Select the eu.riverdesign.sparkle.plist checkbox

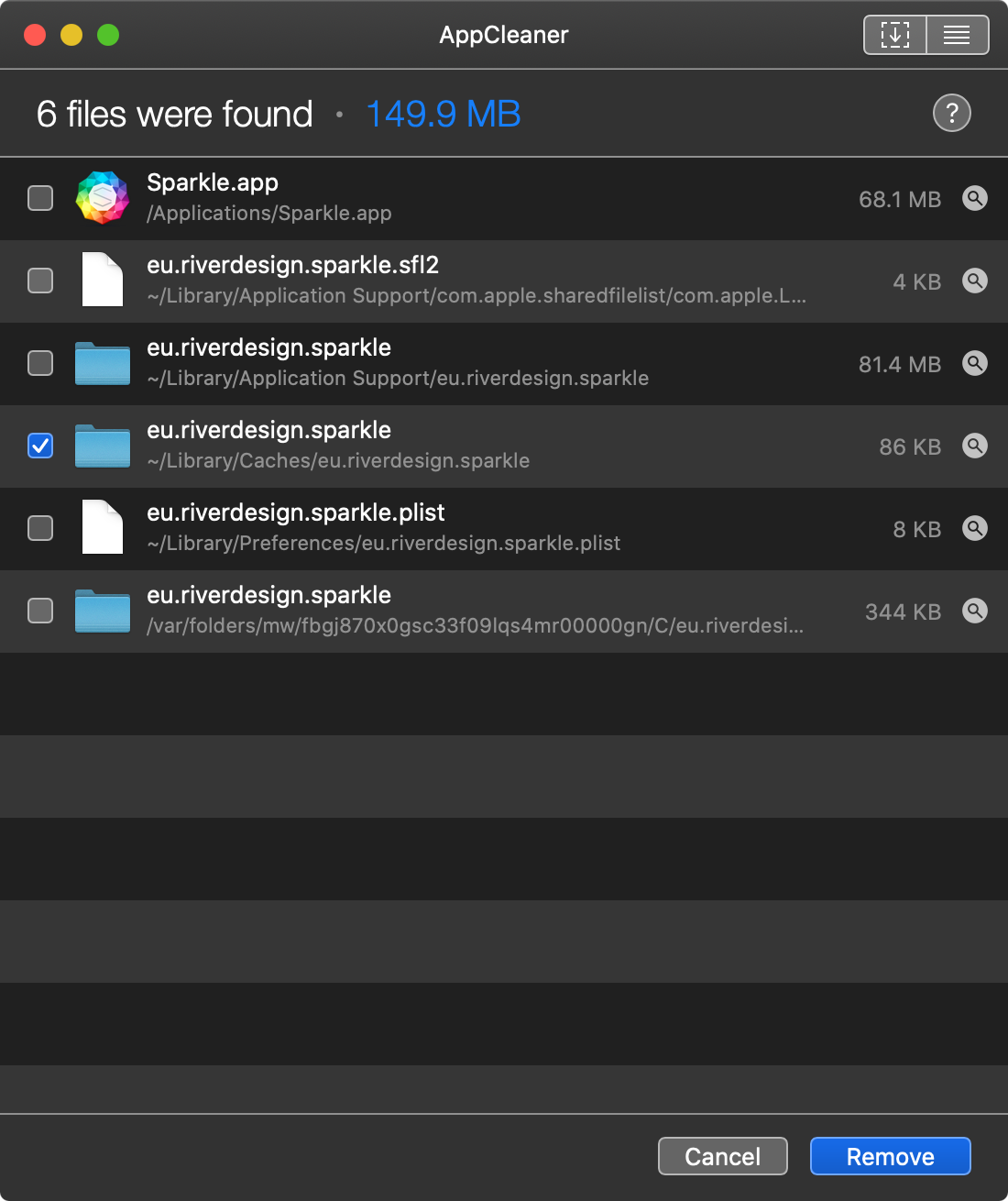[x=40, y=528]
